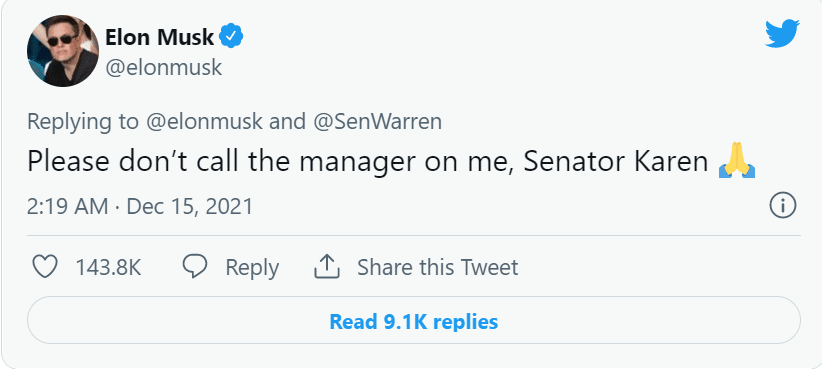Click the Reply text label
Screen dimensions: 822x370
(252, 268)
